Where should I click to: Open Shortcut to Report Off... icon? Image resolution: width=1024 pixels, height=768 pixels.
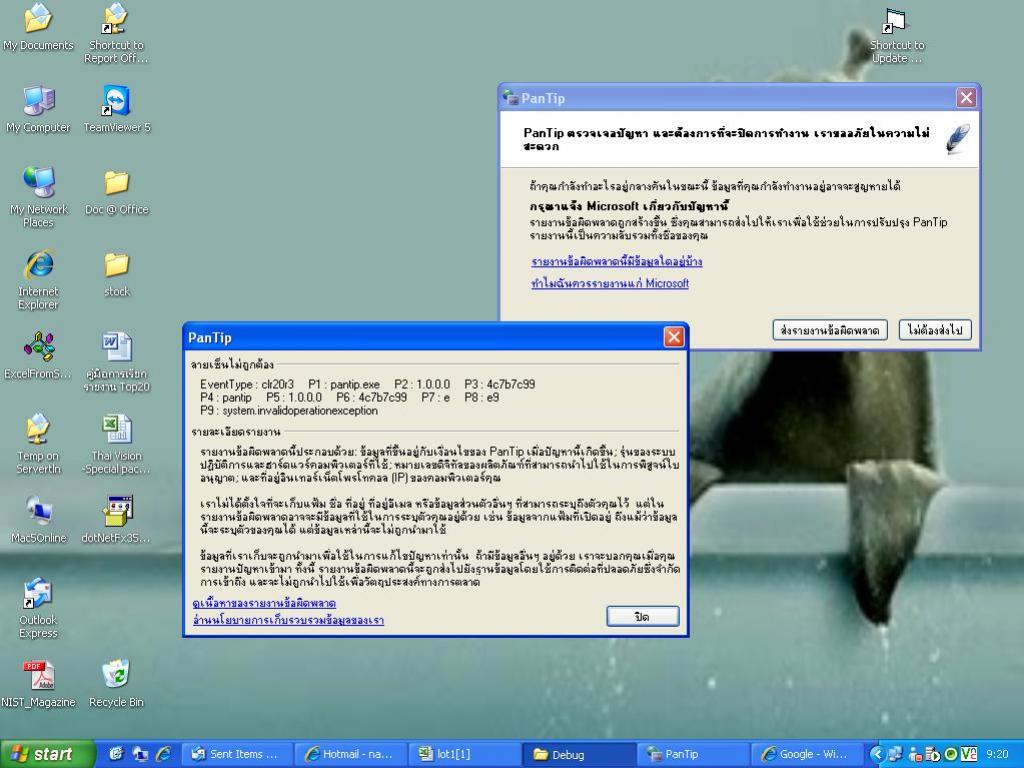click(116, 33)
